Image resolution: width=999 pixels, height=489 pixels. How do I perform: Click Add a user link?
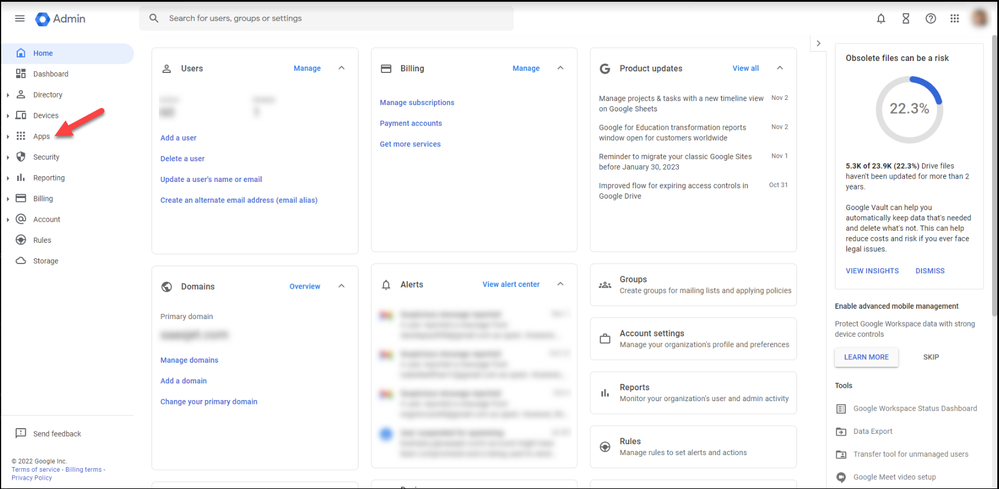click(x=178, y=138)
